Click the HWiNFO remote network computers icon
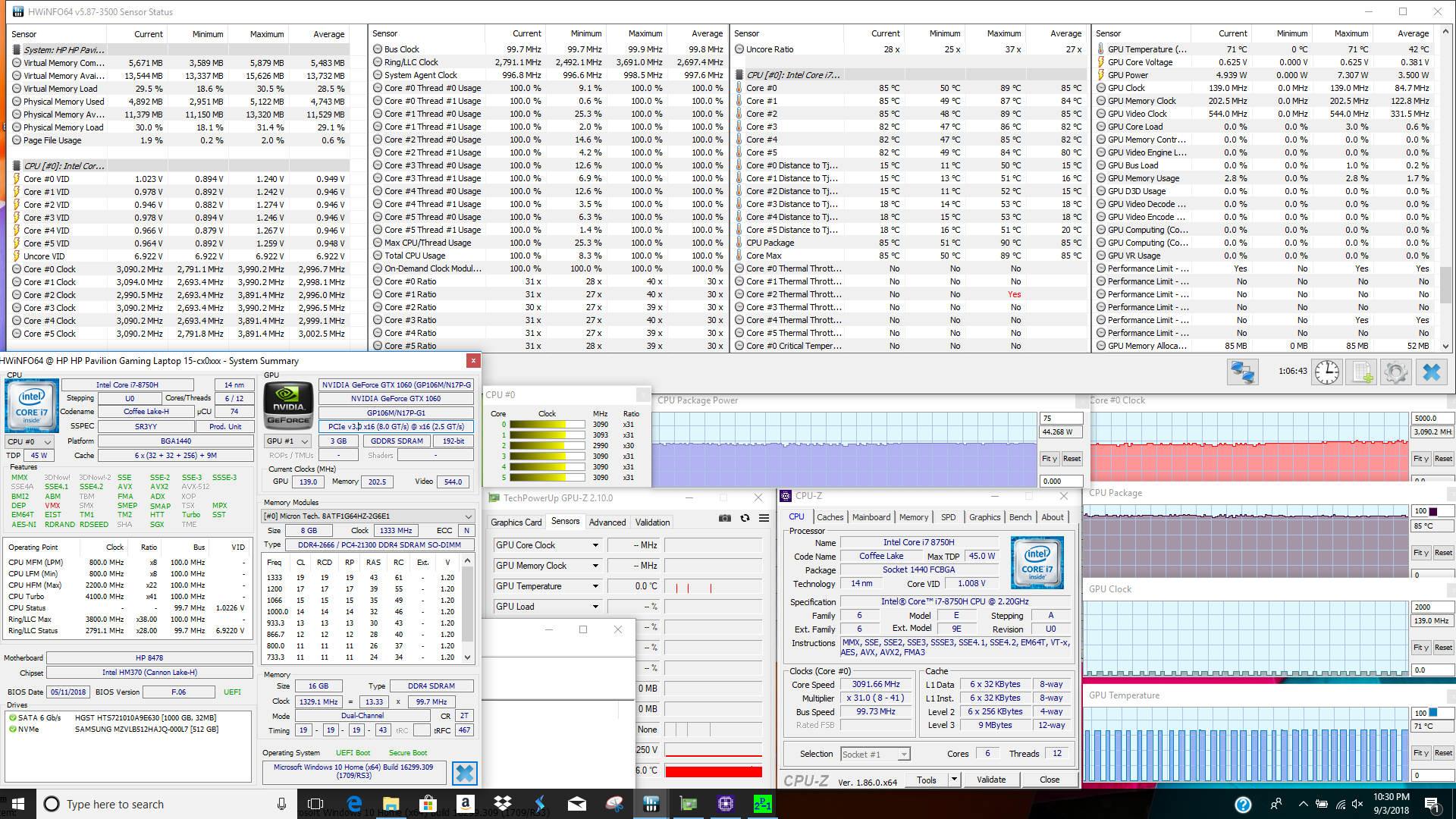This screenshot has height=819, width=1456. 1242,372
